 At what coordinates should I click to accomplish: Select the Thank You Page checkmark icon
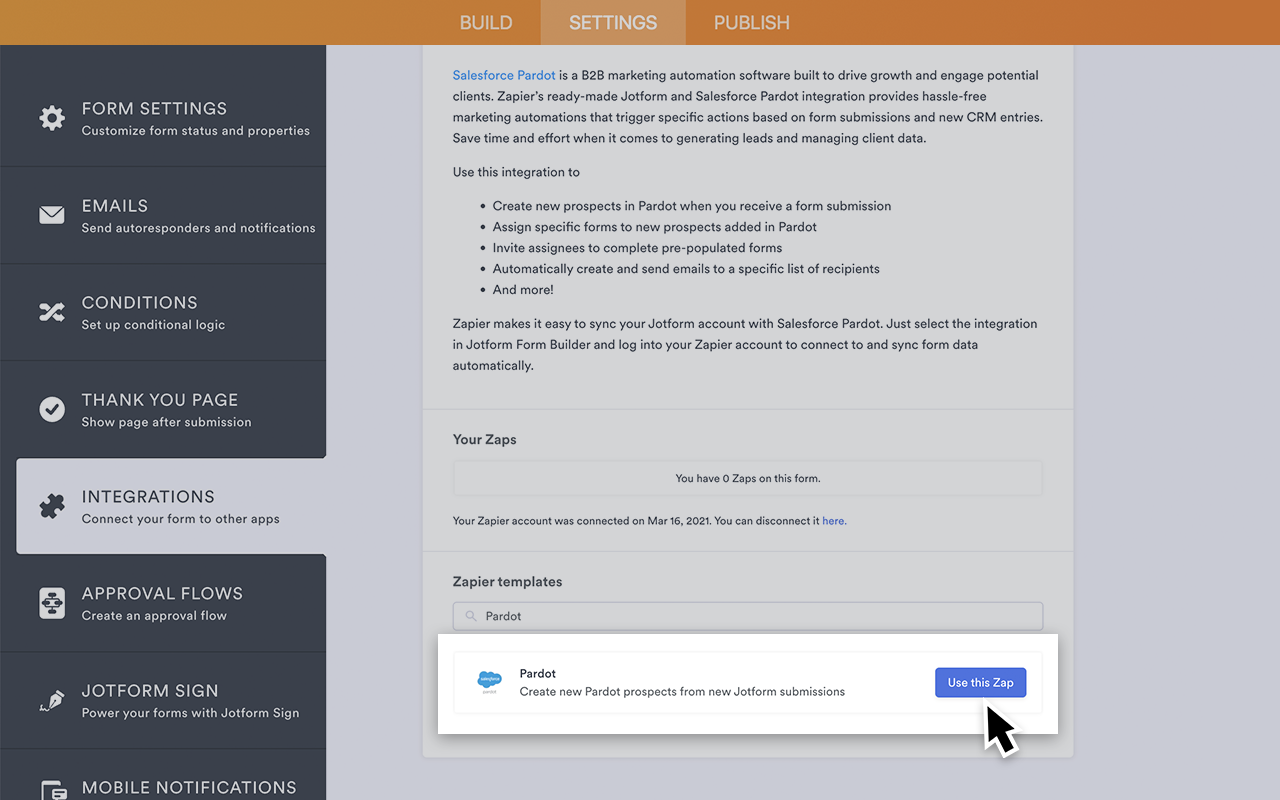[x=52, y=408]
